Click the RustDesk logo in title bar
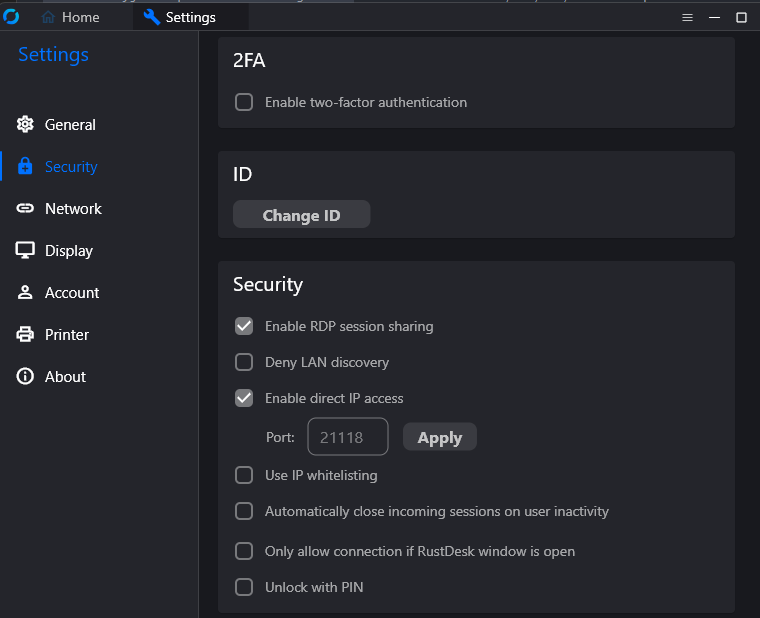This screenshot has width=760, height=618. (x=12, y=17)
